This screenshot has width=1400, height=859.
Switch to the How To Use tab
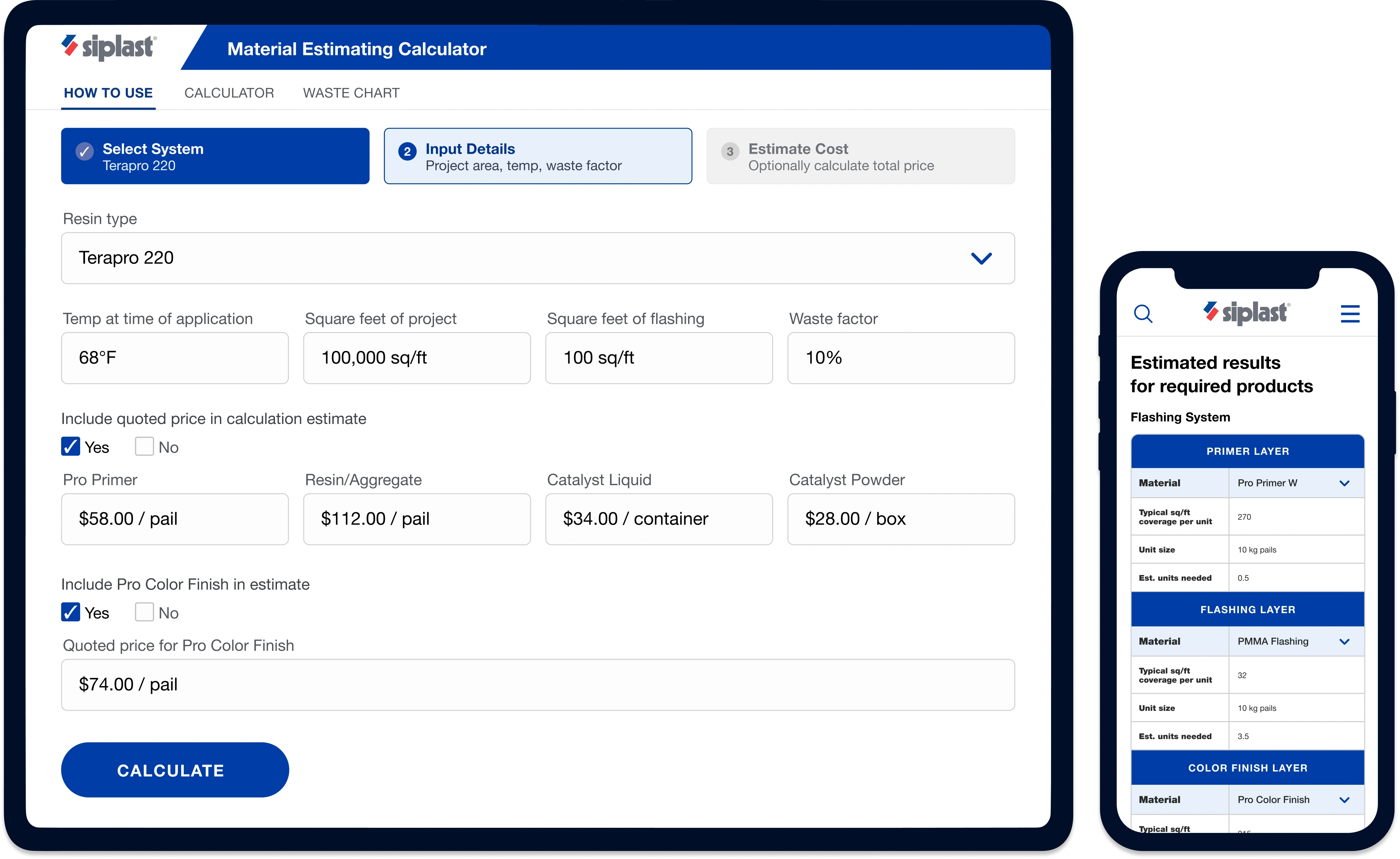click(x=108, y=92)
